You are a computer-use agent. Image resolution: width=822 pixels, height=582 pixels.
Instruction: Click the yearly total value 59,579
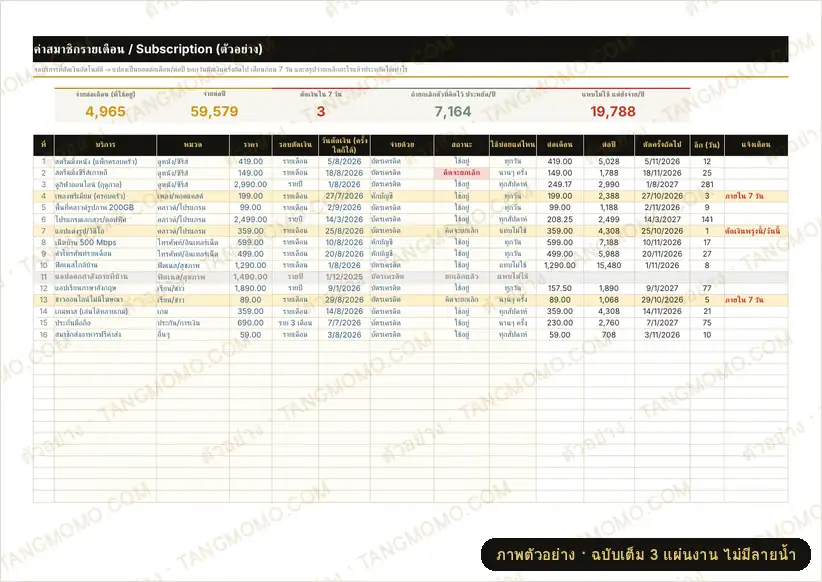214,111
